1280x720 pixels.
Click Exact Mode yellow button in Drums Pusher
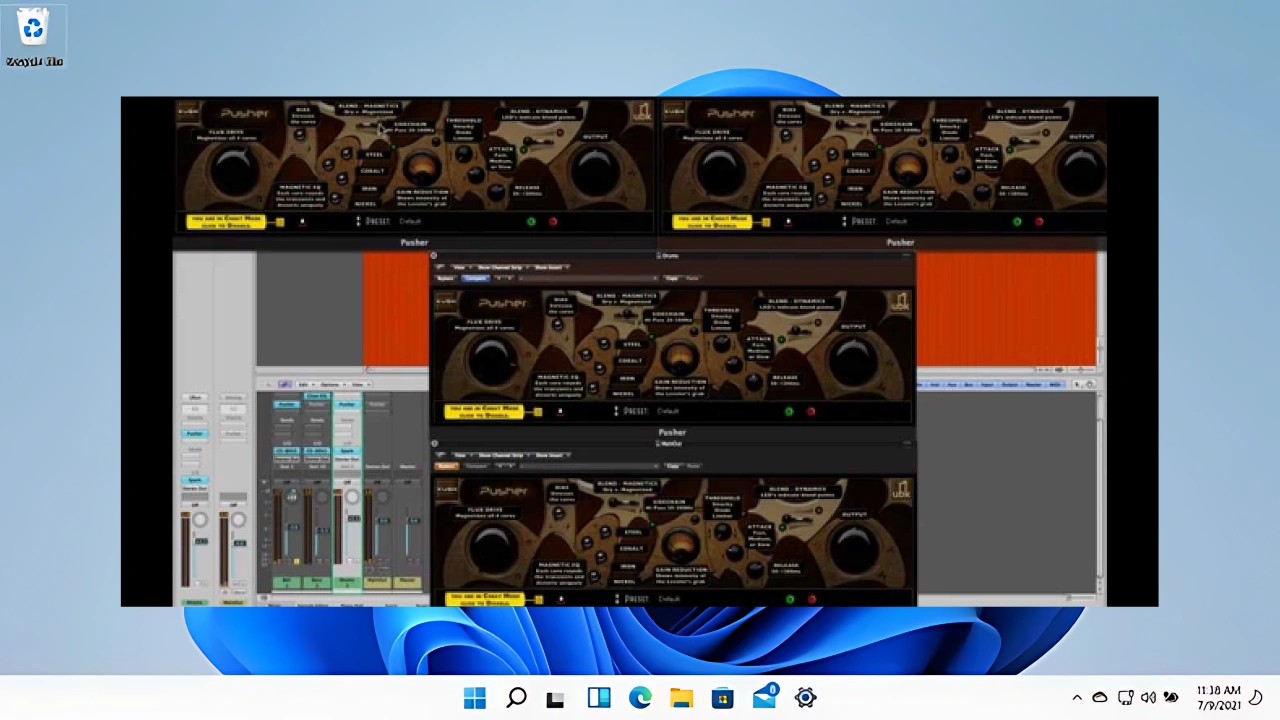[x=484, y=411]
